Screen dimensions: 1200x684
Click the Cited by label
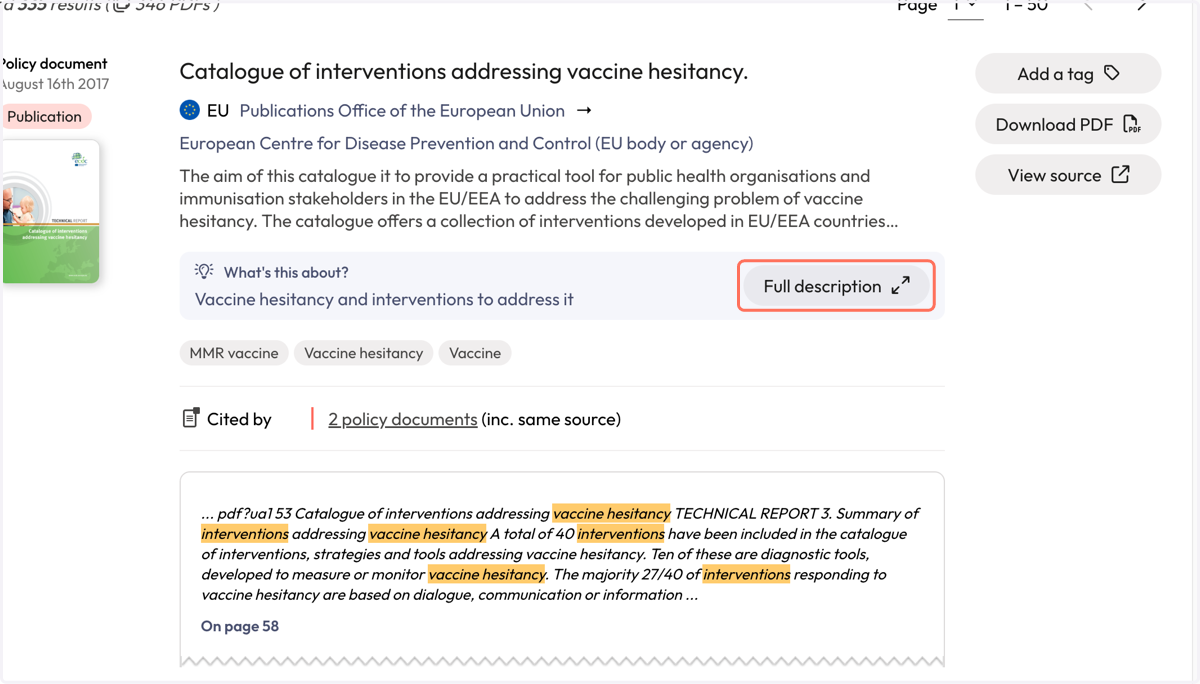pyautogui.click(x=239, y=419)
